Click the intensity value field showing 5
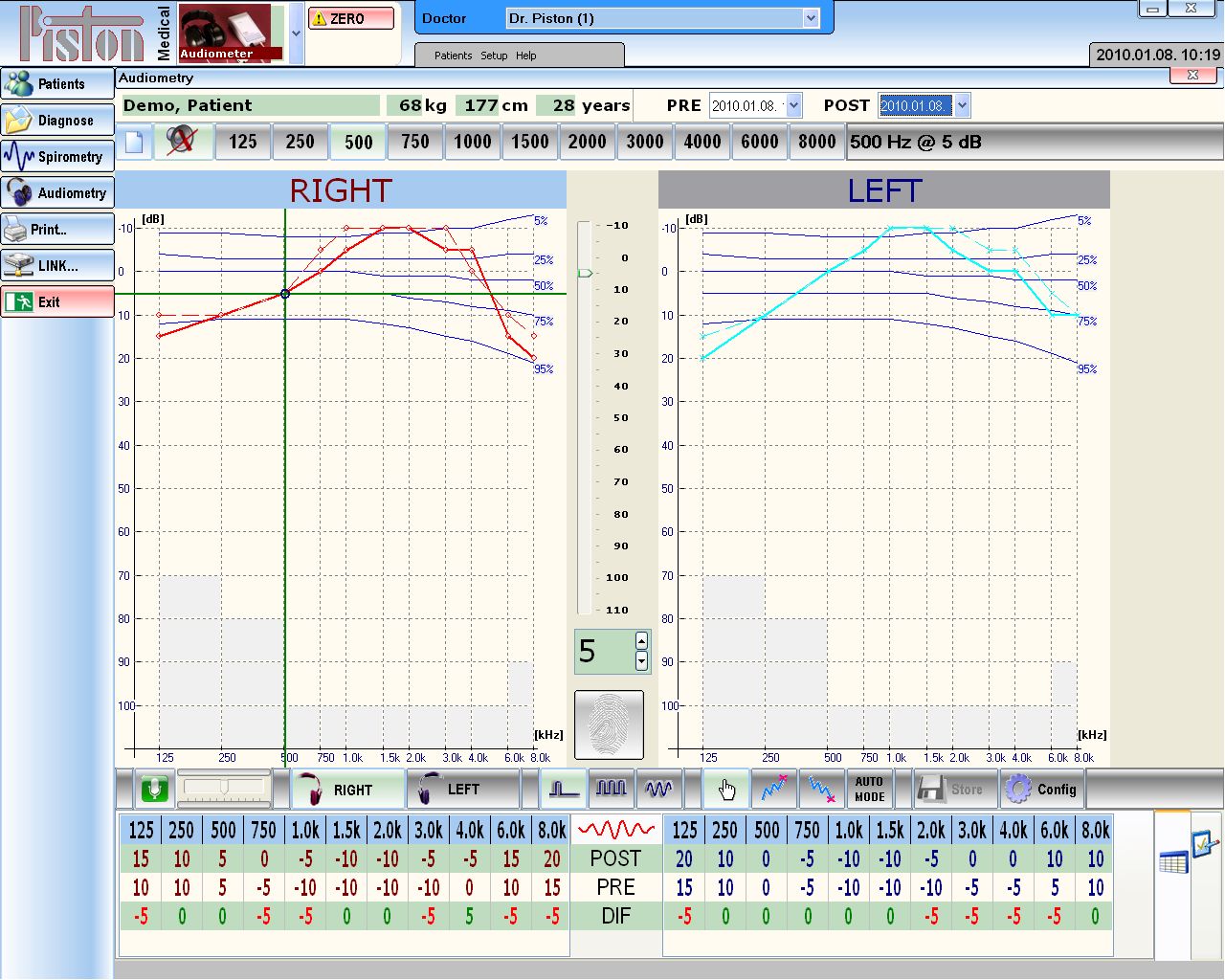Image resolution: width=1225 pixels, height=980 pixels. coord(603,652)
